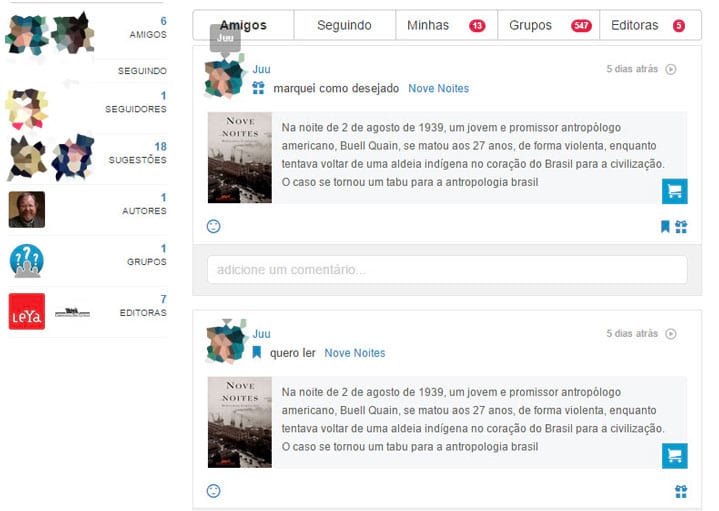Expand the arrow menu on first post timestamp

(x=671, y=69)
